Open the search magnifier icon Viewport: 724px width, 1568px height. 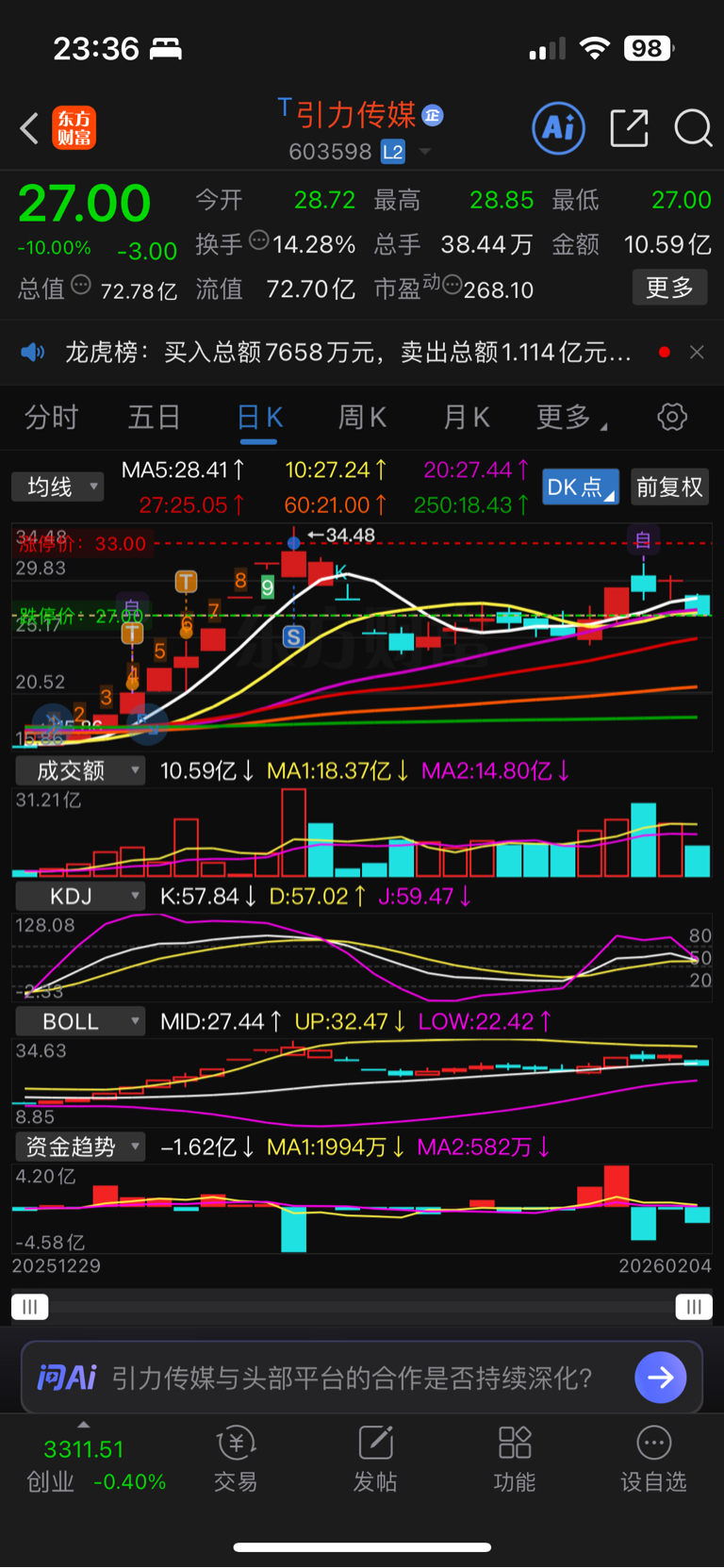point(693,128)
